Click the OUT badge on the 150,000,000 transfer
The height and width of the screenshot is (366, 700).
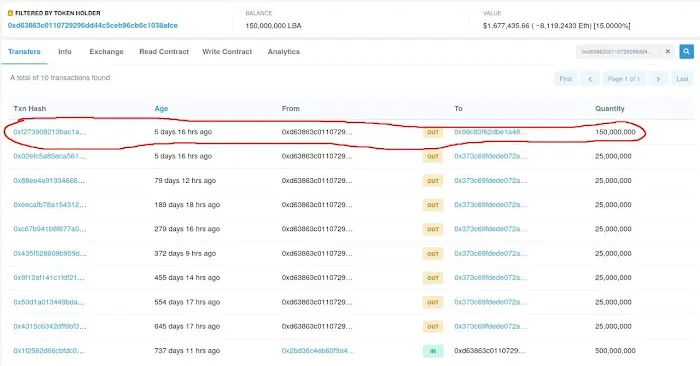(x=433, y=133)
